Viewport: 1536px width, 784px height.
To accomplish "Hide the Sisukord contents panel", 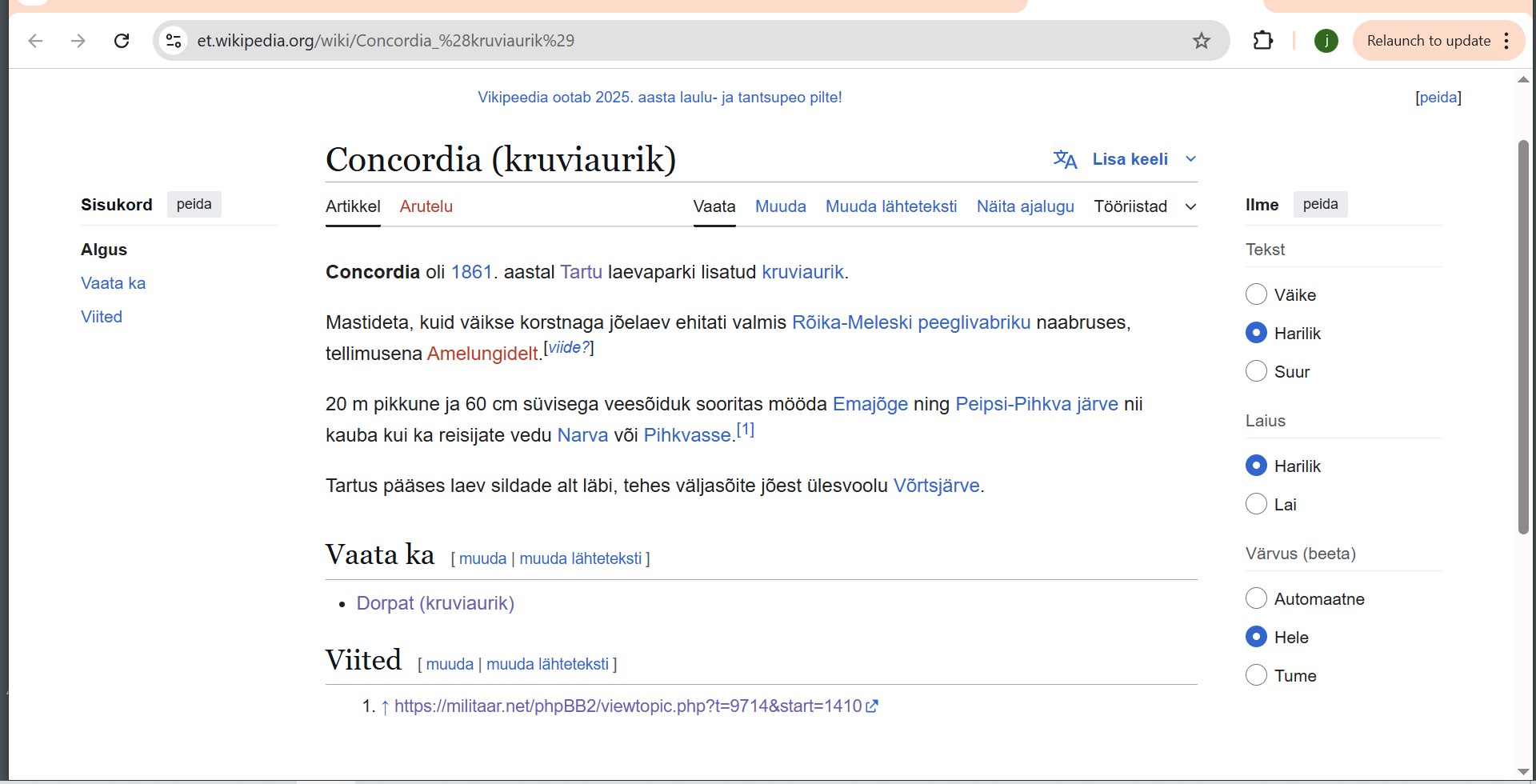I will (194, 204).
